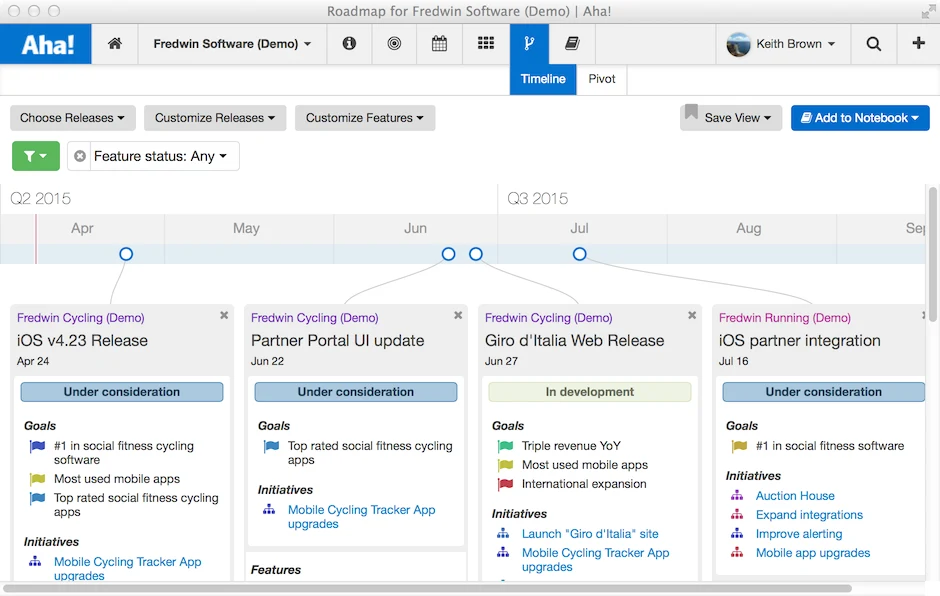The height and width of the screenshot is (596, 940).
Task: Open the Launch "Giro d'Italia" site link
Action: (590, 534)
